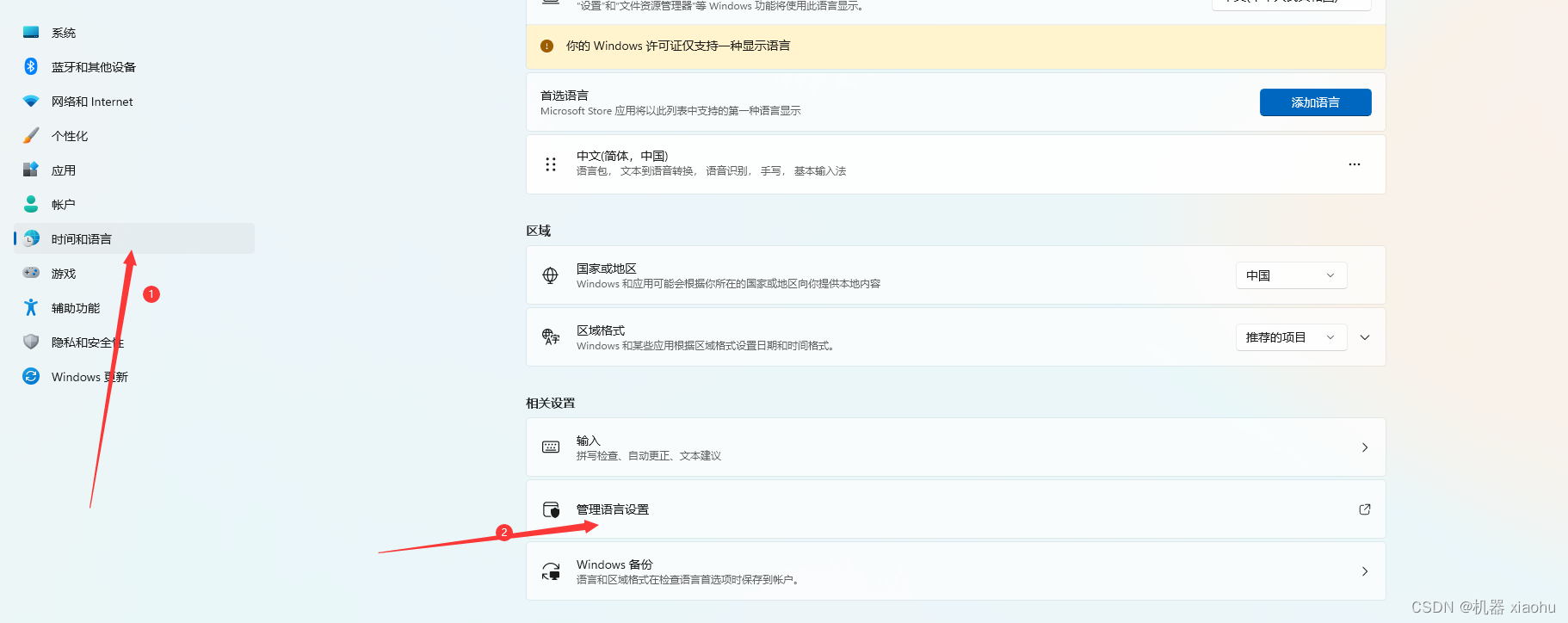This screenshot has height=623, width=1568.
Task: Click the person icon for 帐户
Action: pos(31,204)
